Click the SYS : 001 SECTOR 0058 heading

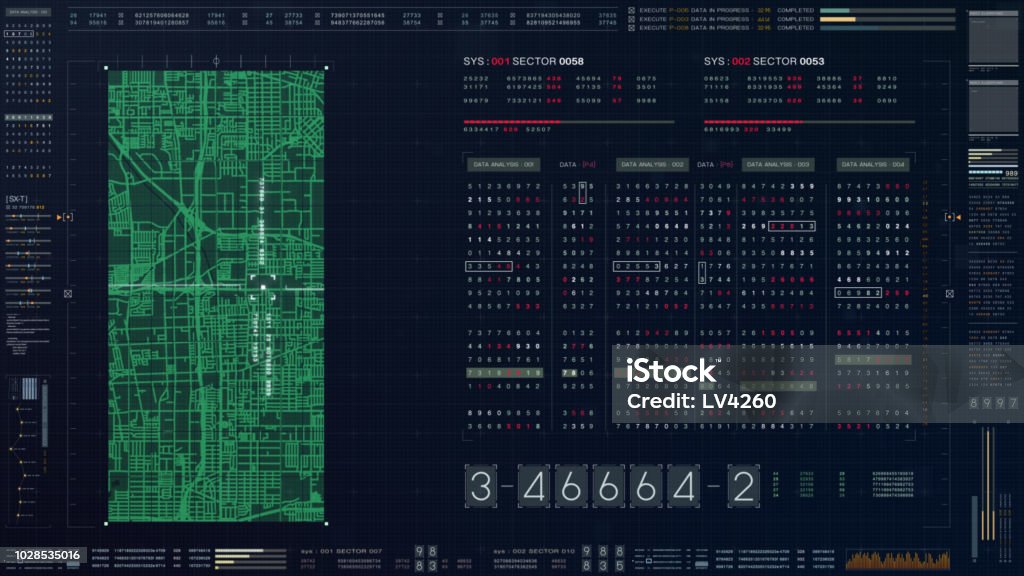[523, 61]
